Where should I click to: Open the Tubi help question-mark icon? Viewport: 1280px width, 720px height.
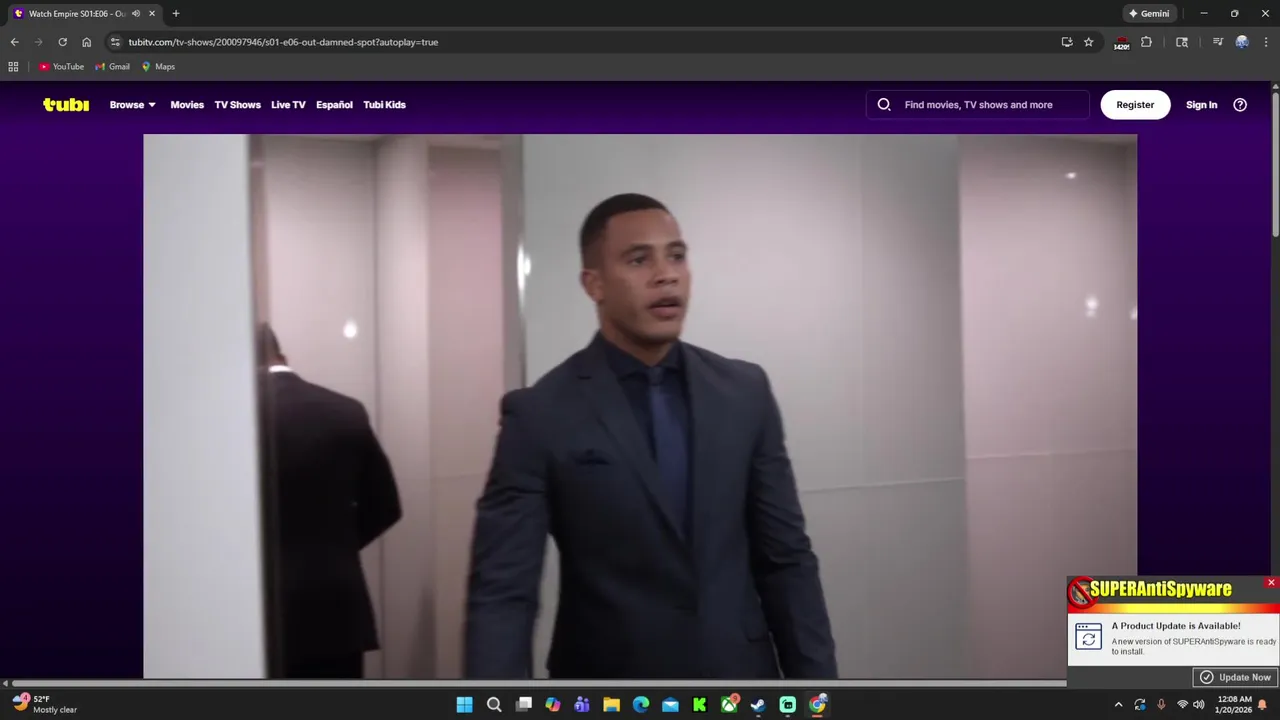click(x=1240, y=104)
